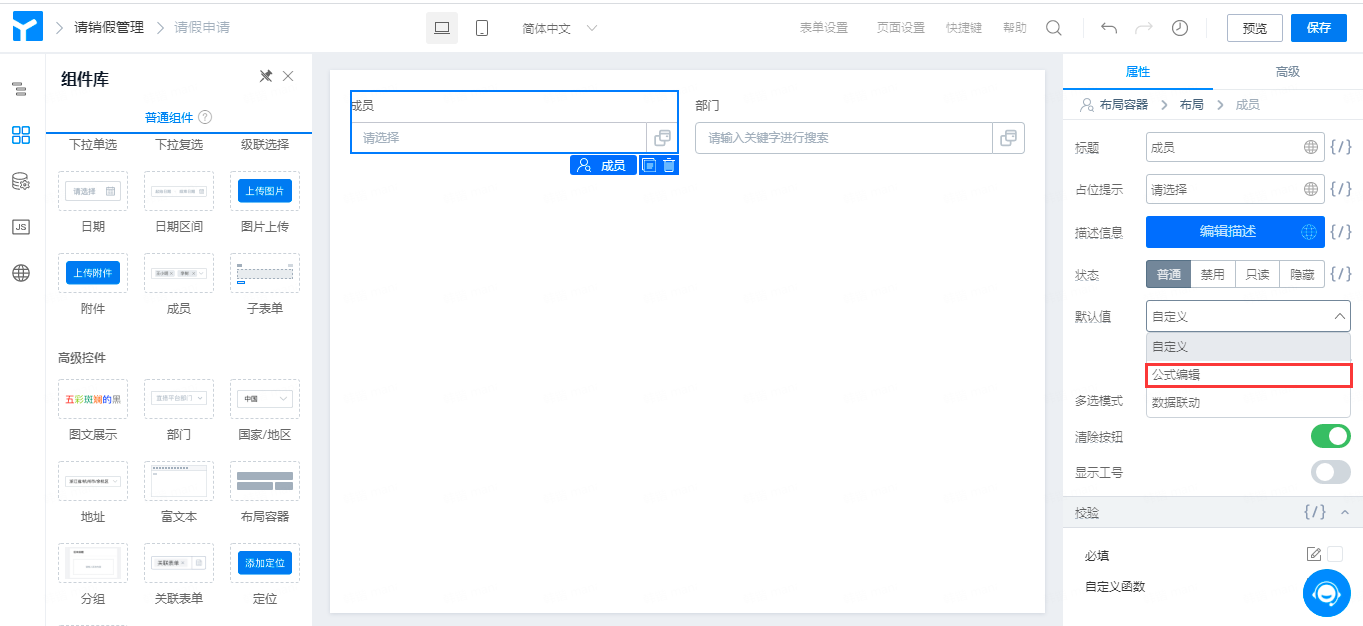Bind variable for 占位提示 property
Viewport: 1363px width, 626px height.
click(x=1341, y=189)
